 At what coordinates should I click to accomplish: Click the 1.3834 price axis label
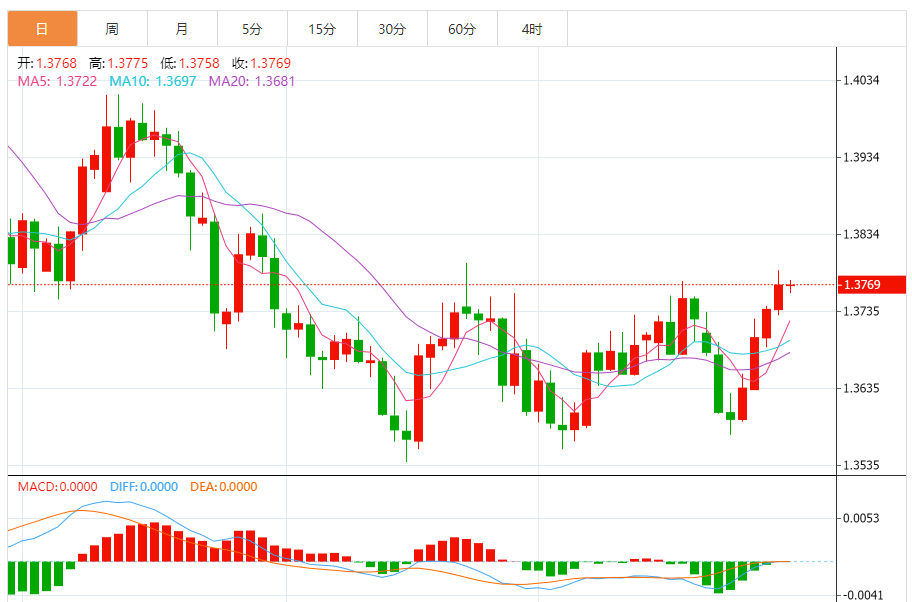click(x=861, y=234)
